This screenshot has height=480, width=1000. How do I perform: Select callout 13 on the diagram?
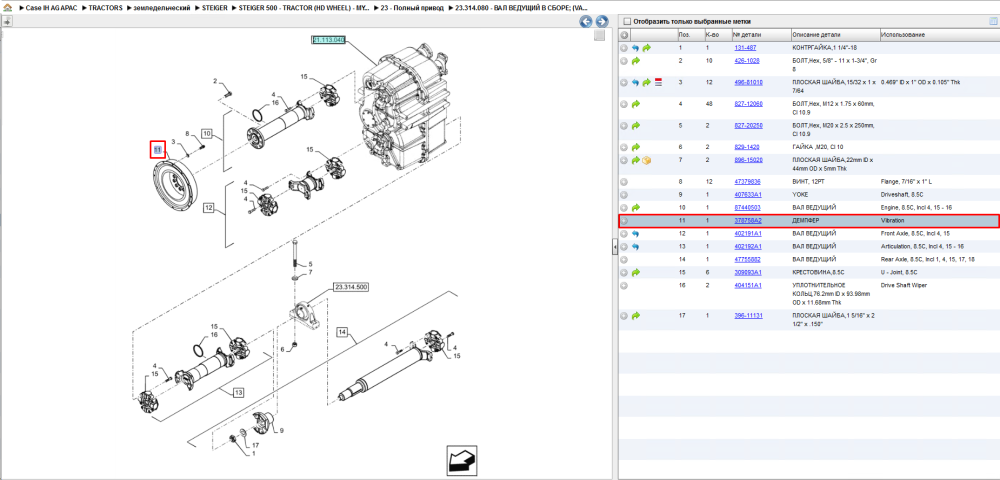point(238,393)
